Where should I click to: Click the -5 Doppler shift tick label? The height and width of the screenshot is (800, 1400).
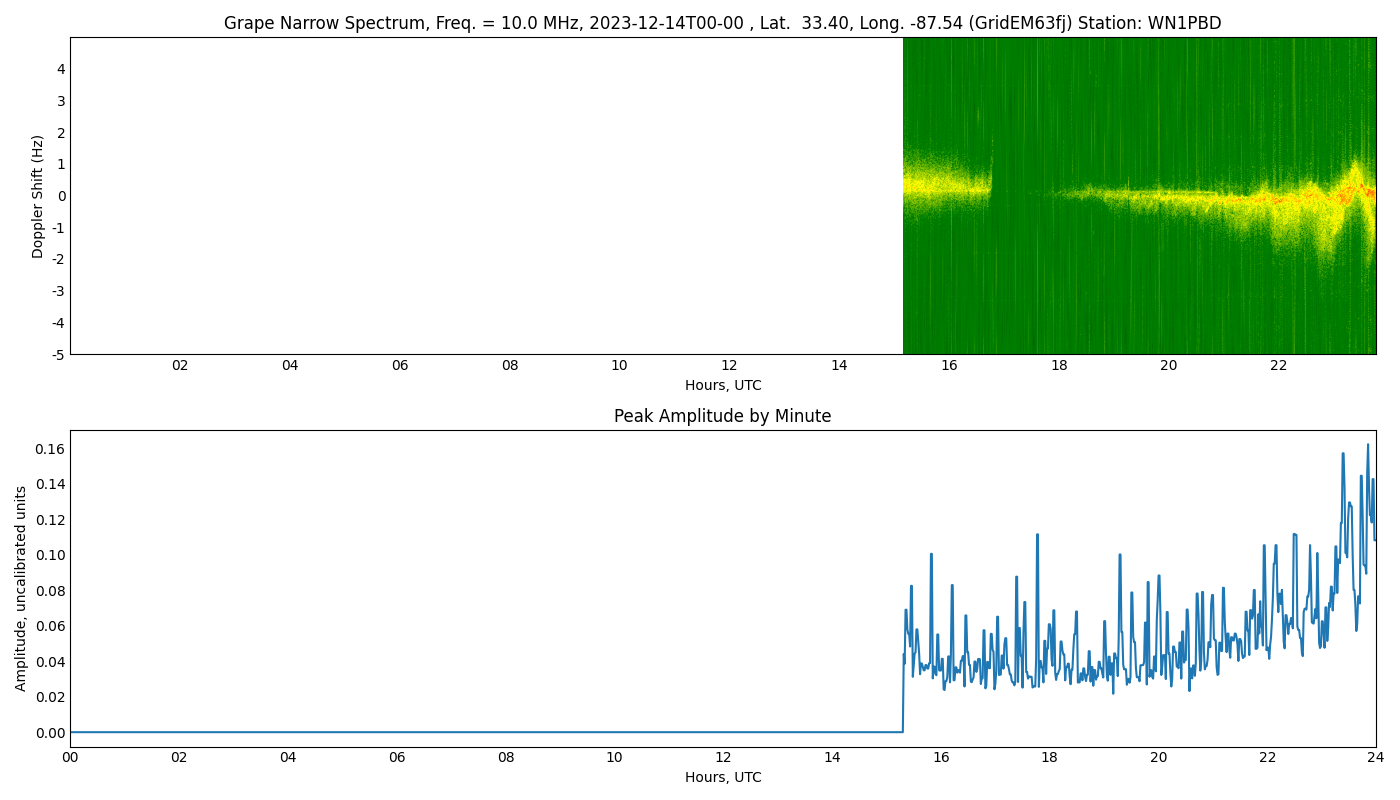click(x=59, y=354)
